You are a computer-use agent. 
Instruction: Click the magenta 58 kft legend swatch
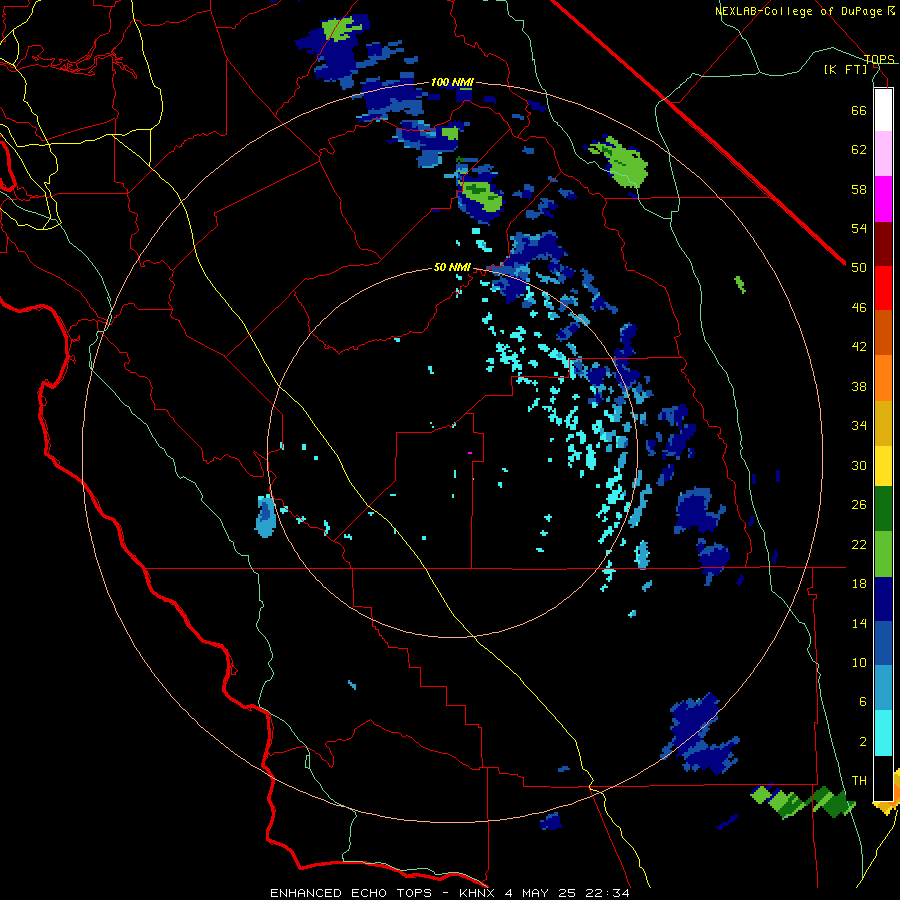[x=883, y=199]
